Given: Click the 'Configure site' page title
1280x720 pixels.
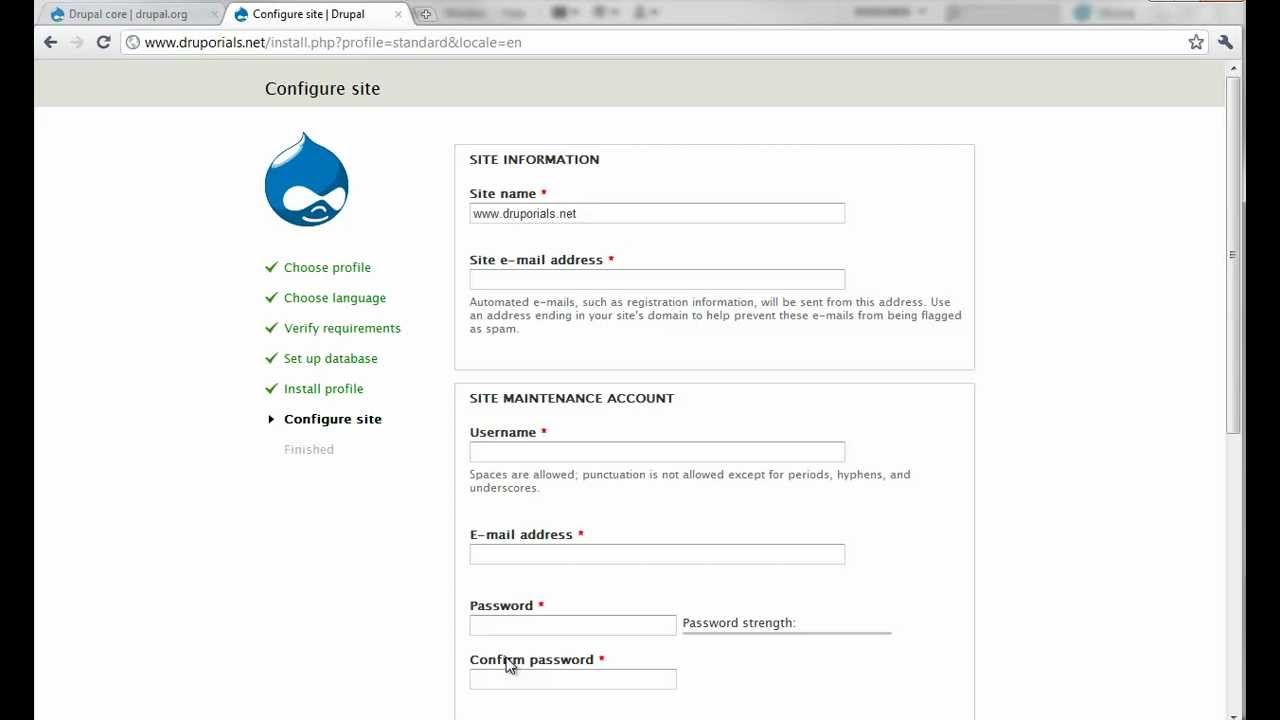Looking at the screenshot, I should tap(322, 89).
